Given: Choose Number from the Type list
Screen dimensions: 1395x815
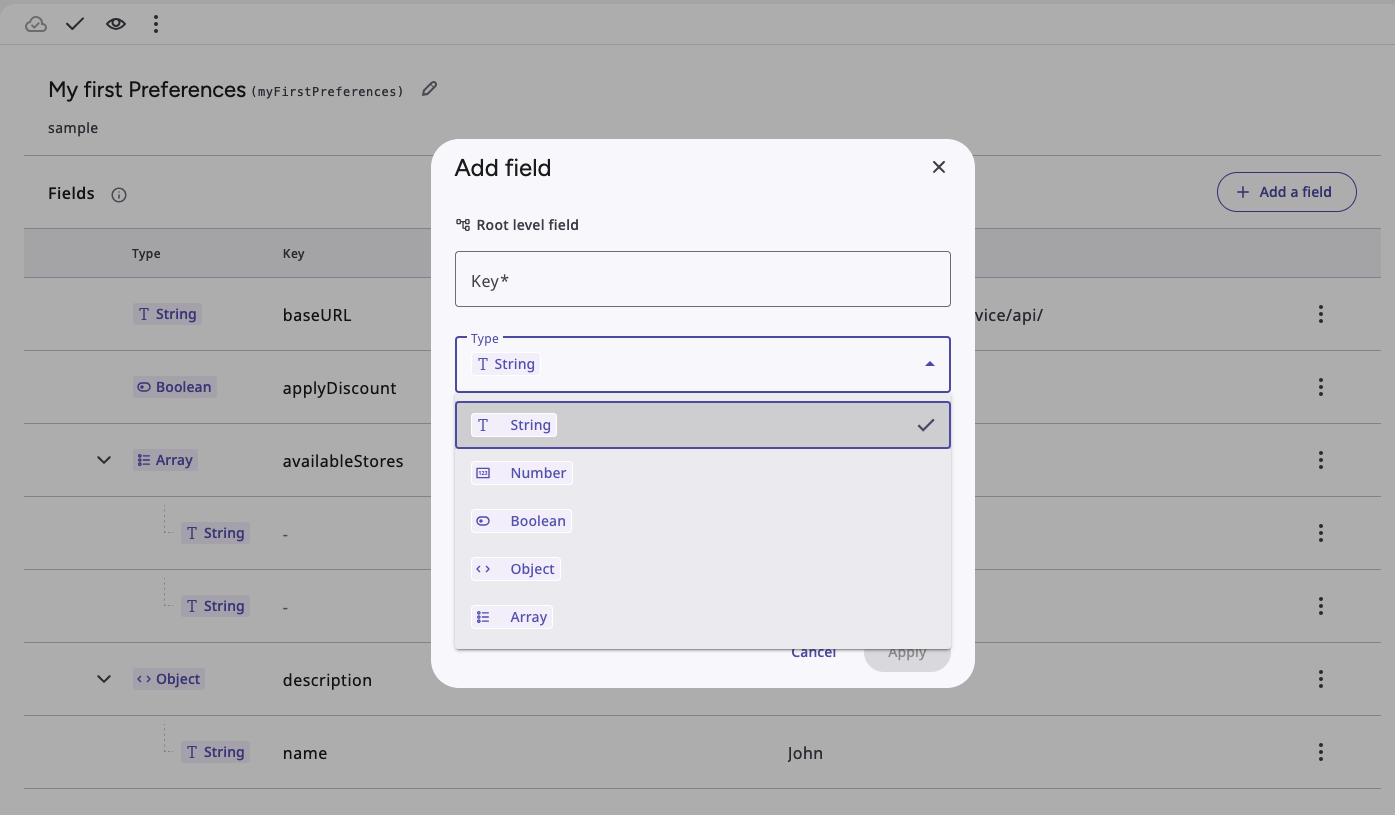Looking at the screenshot, I should pos(703,473).
